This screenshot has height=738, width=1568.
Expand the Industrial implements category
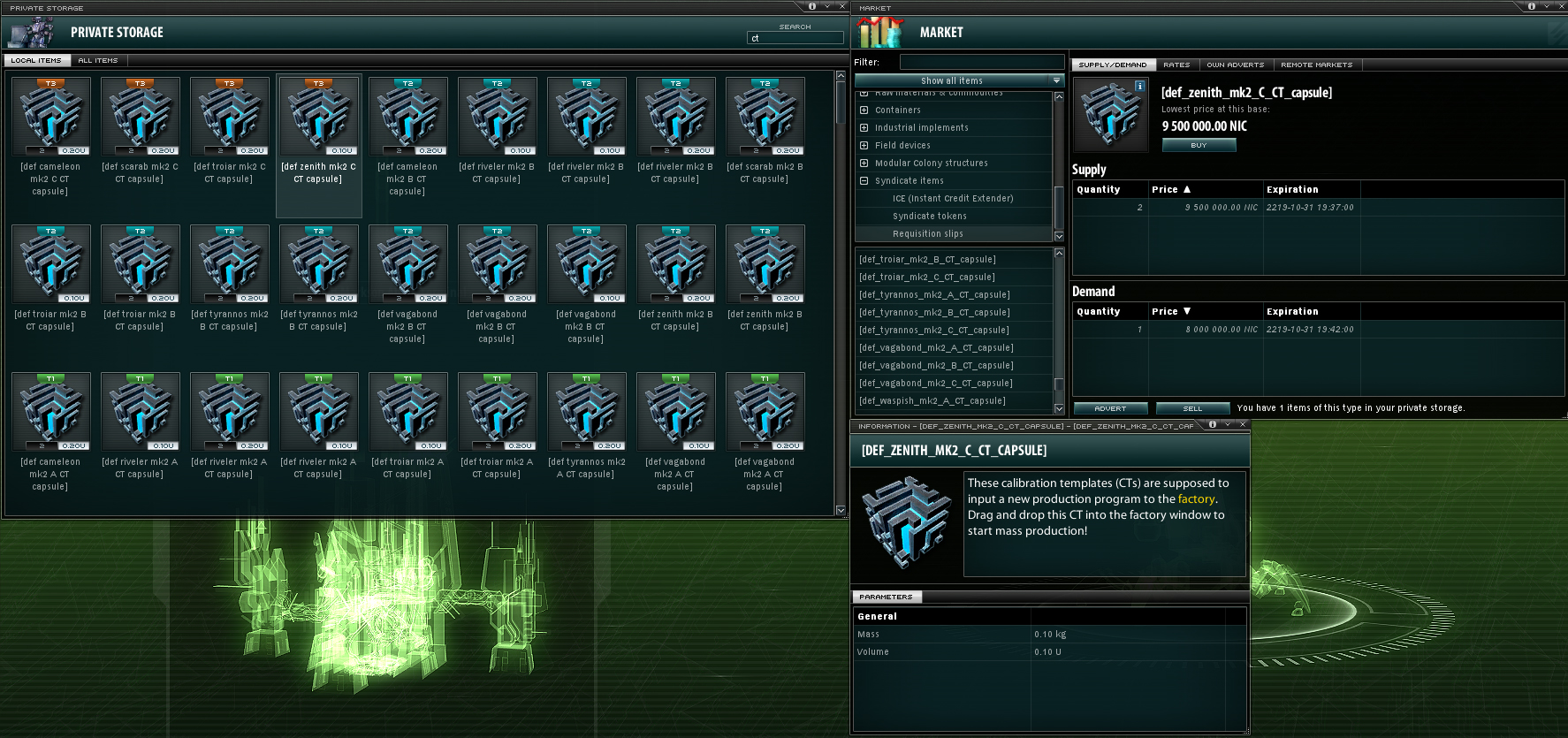[864, 128]
